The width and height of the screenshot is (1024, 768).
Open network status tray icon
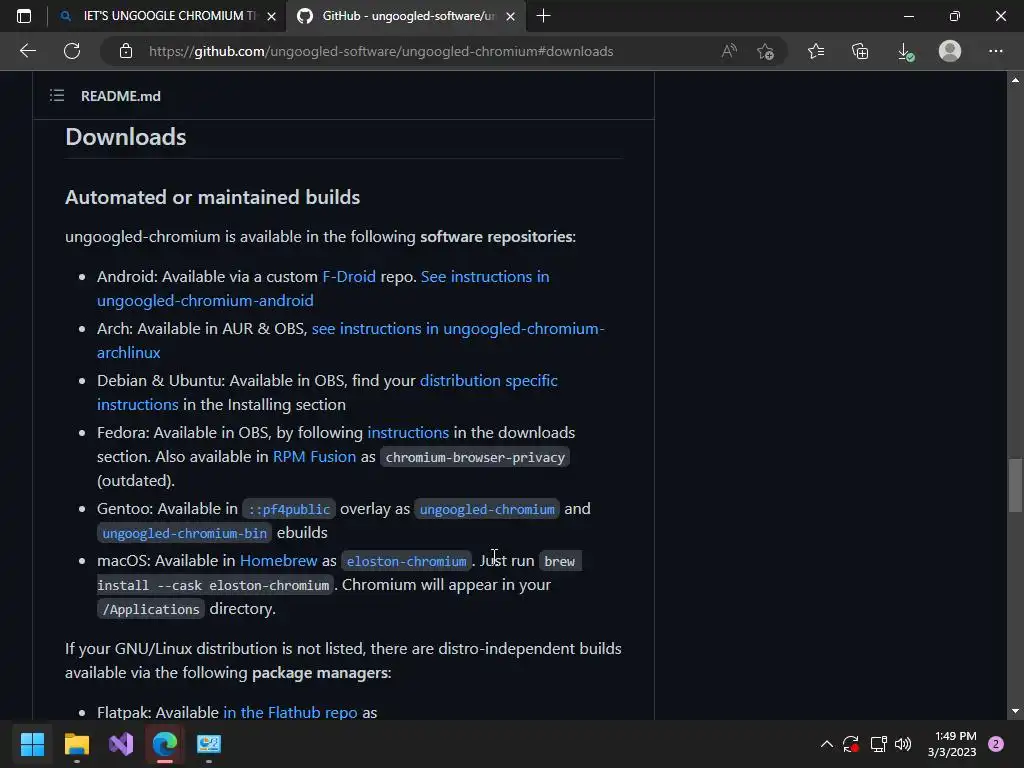pos(878,744)
